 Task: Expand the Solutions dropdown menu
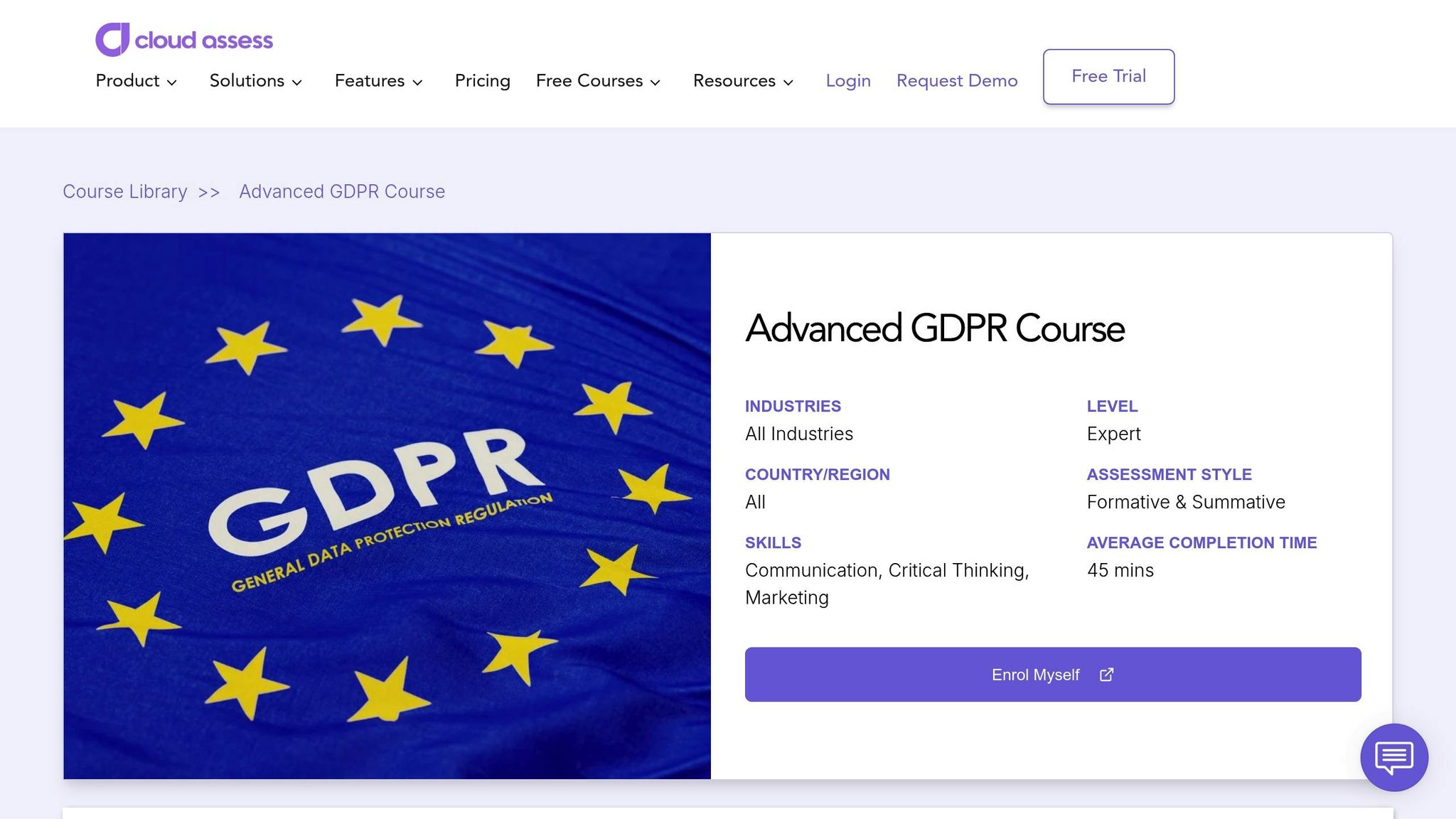(255, 81)
